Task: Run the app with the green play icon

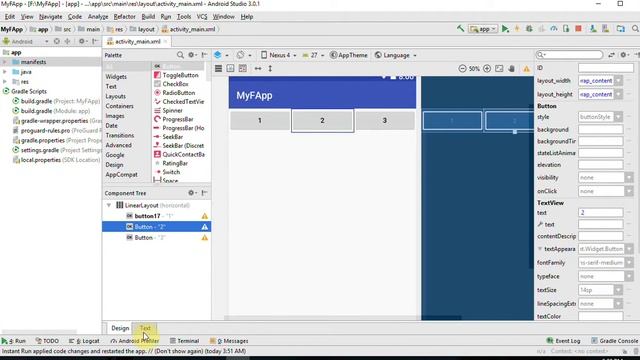Action: 505,29
